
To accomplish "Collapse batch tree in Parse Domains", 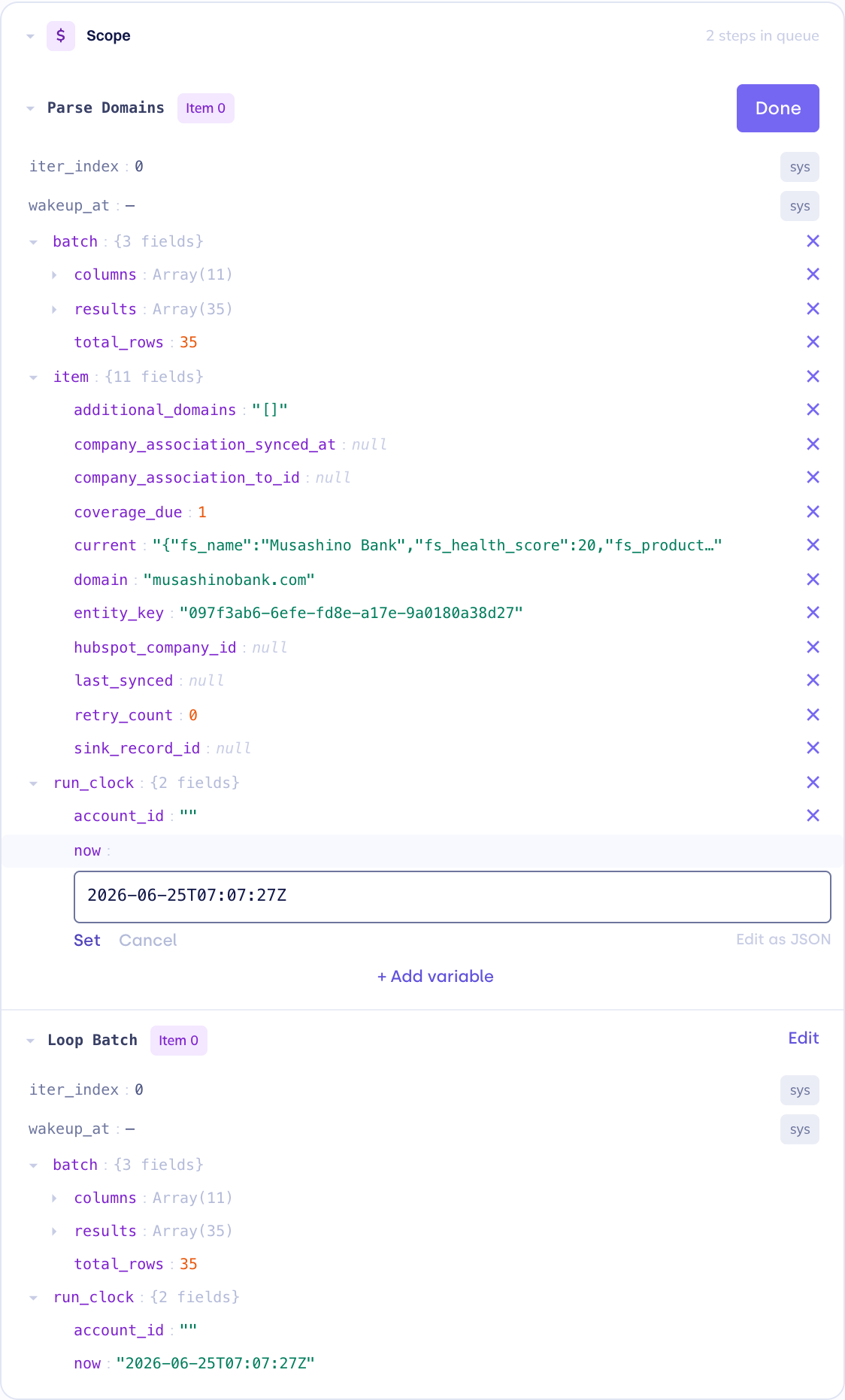I will [x=33, y=242].
